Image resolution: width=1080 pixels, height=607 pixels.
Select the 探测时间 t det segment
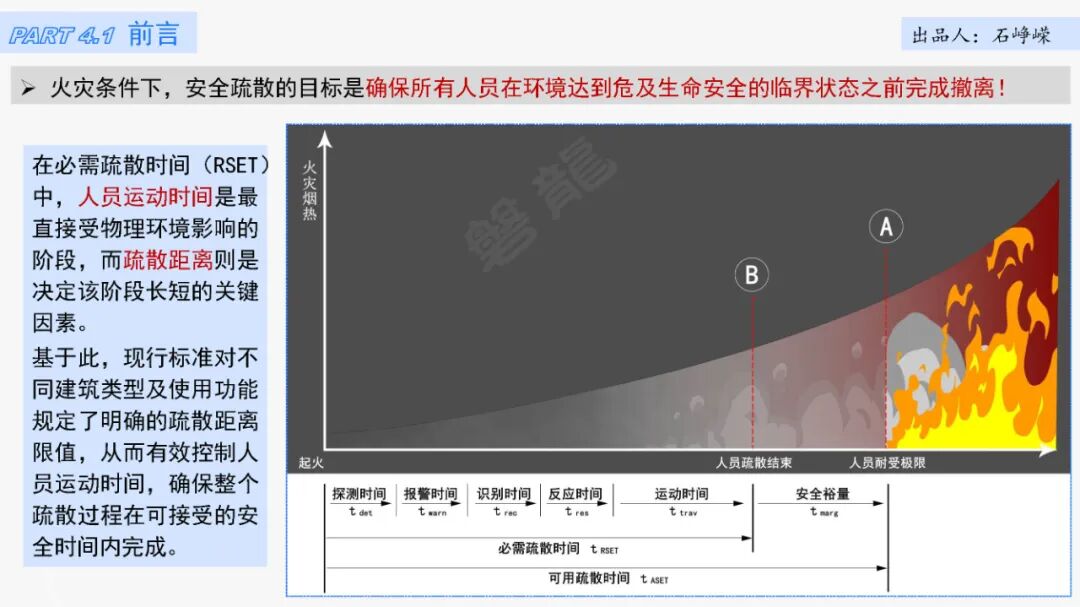357,501
